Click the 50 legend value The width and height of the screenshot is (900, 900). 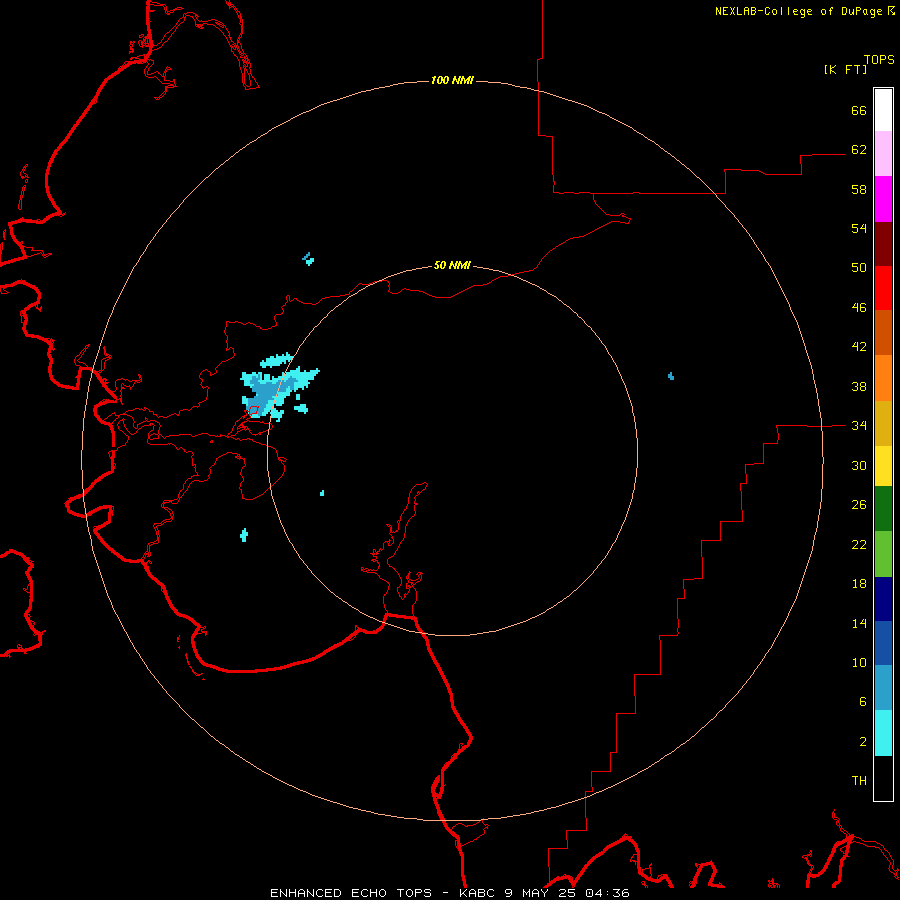click(x=859, y=267)
